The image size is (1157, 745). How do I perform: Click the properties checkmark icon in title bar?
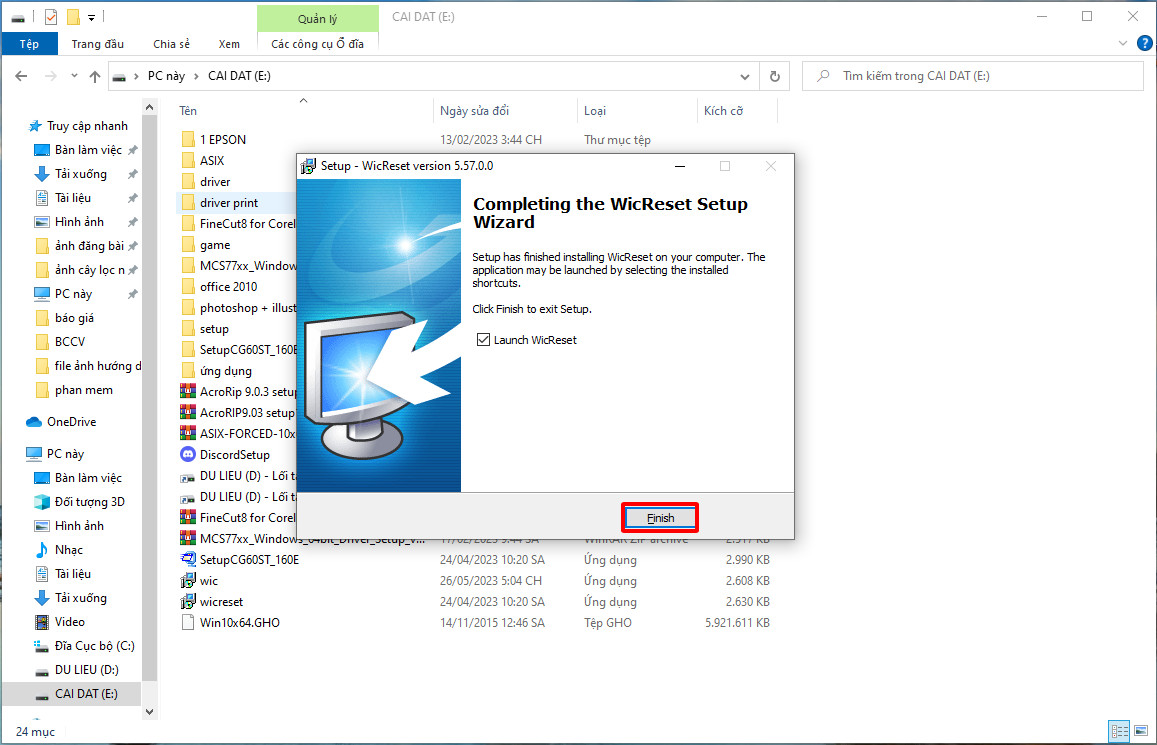click(51, 16)
